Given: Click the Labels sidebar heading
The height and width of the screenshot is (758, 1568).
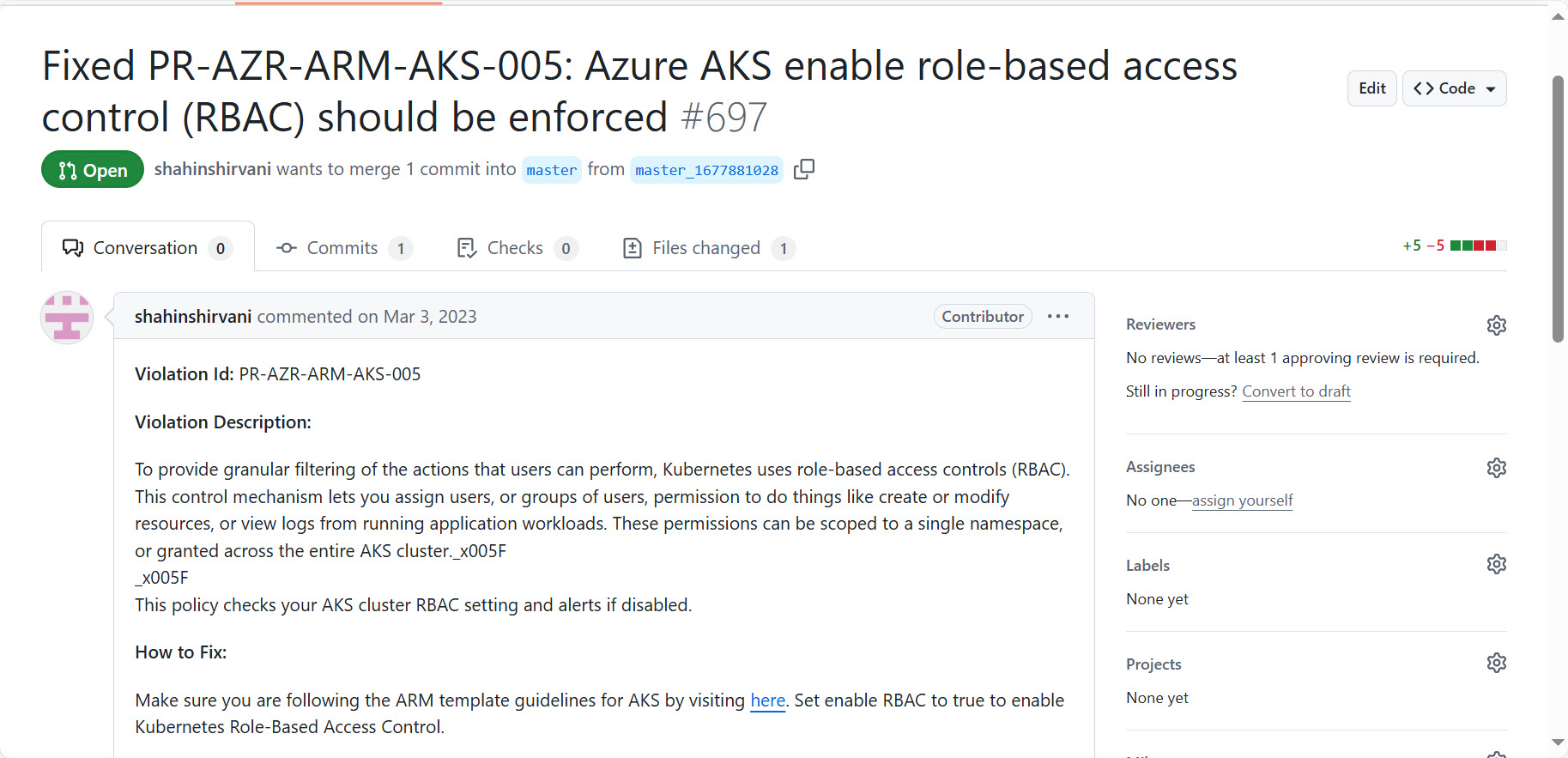Looking at the screenshot, I should pyautogui.click(x=1147, y=566).
